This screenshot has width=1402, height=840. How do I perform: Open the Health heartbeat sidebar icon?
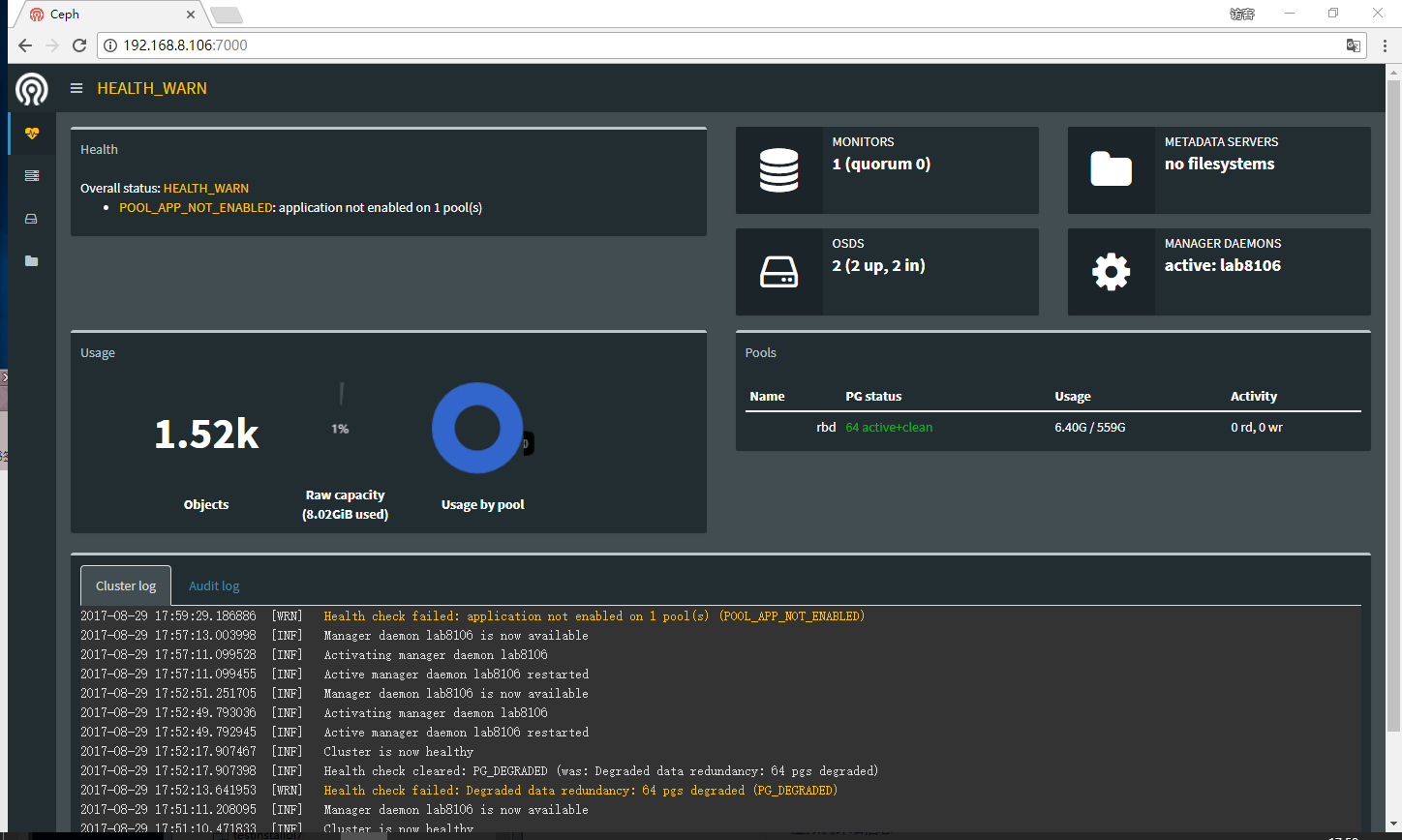(x=32, y=134)
